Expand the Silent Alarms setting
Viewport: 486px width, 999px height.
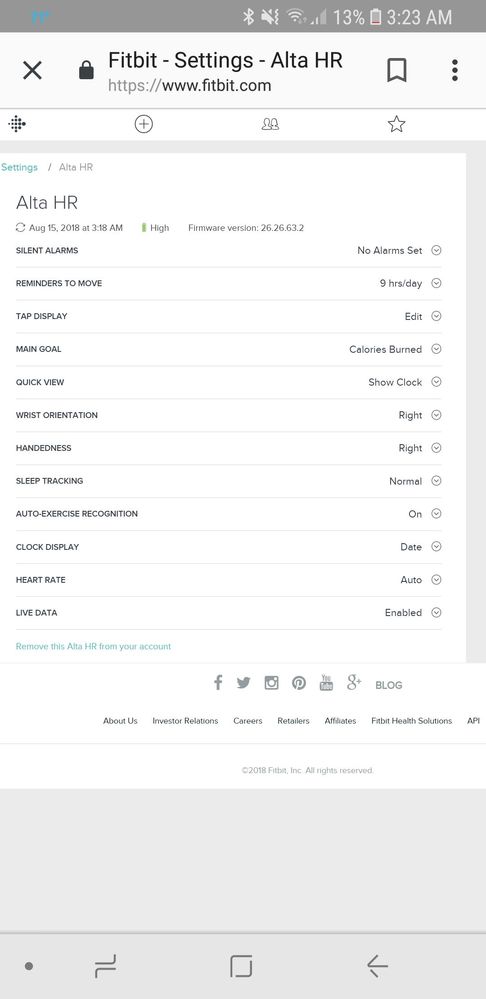(229, 250)
